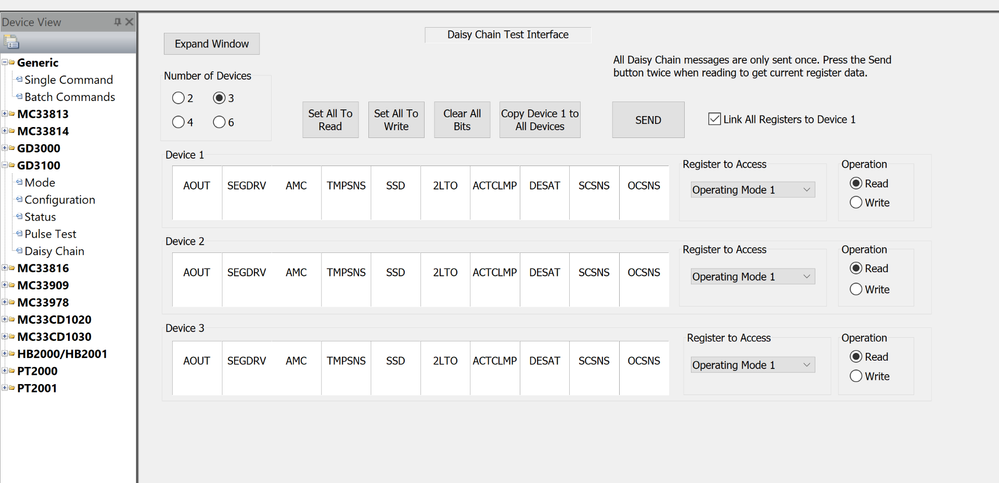Expand the MC33816 tree node
999x483 pixels.
tap(6, 268)
